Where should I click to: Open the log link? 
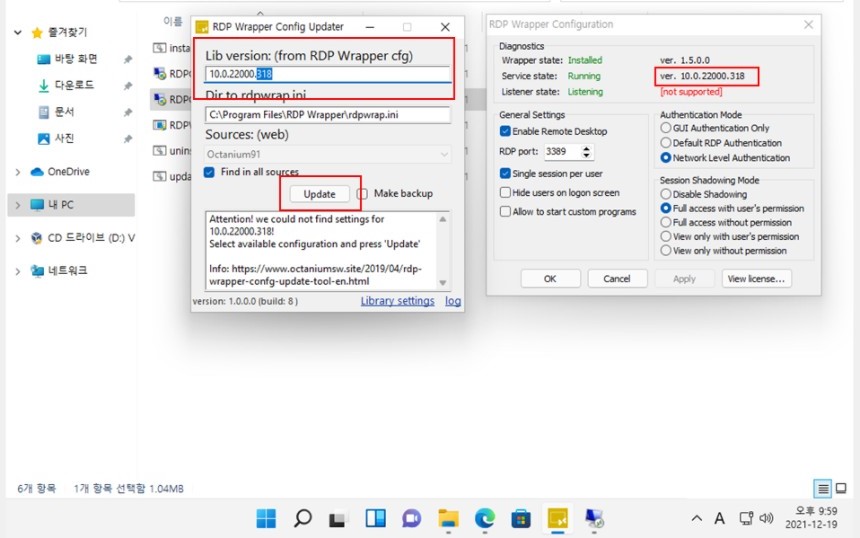point(452,301)
